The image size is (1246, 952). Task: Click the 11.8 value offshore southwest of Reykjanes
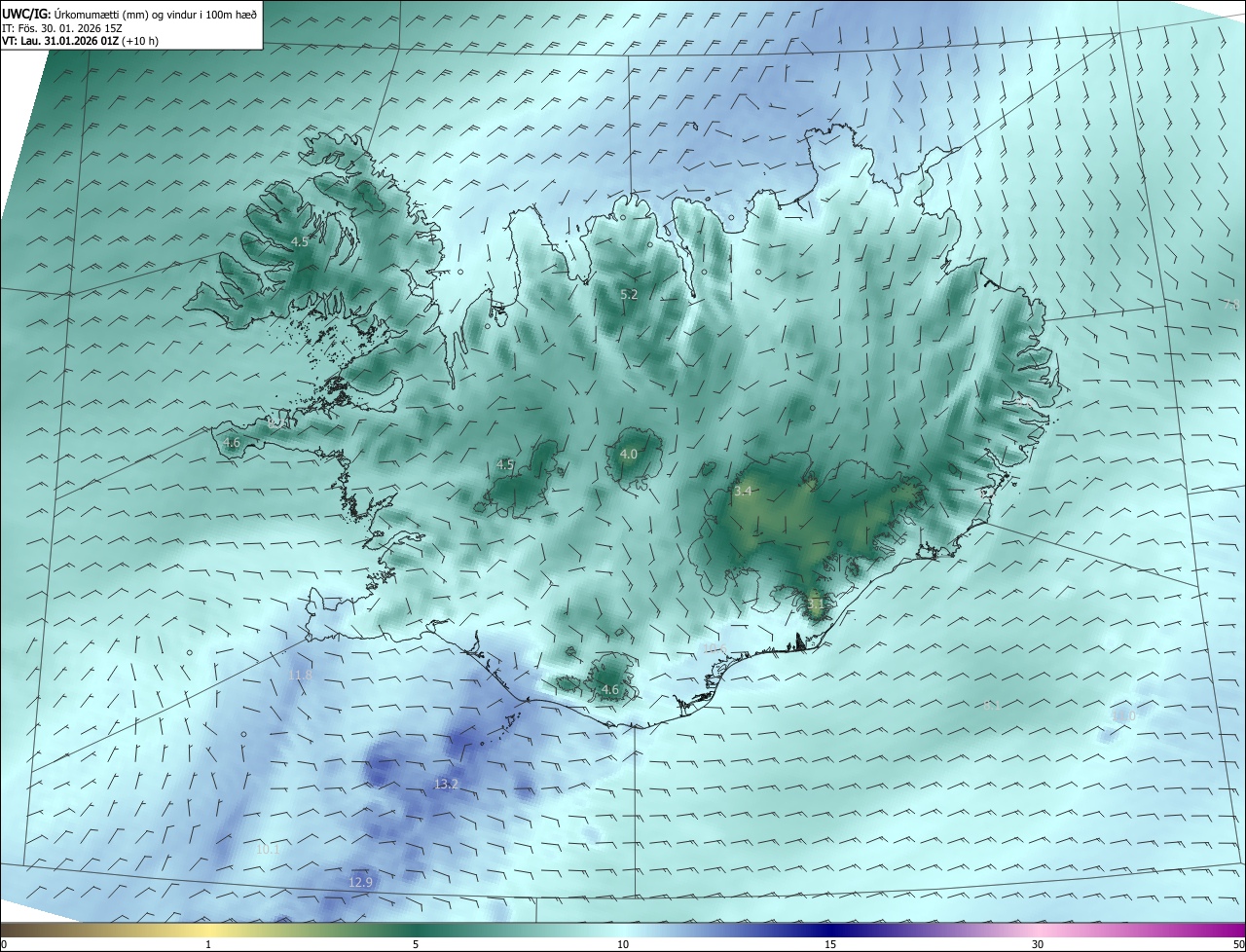click(301, 675)
